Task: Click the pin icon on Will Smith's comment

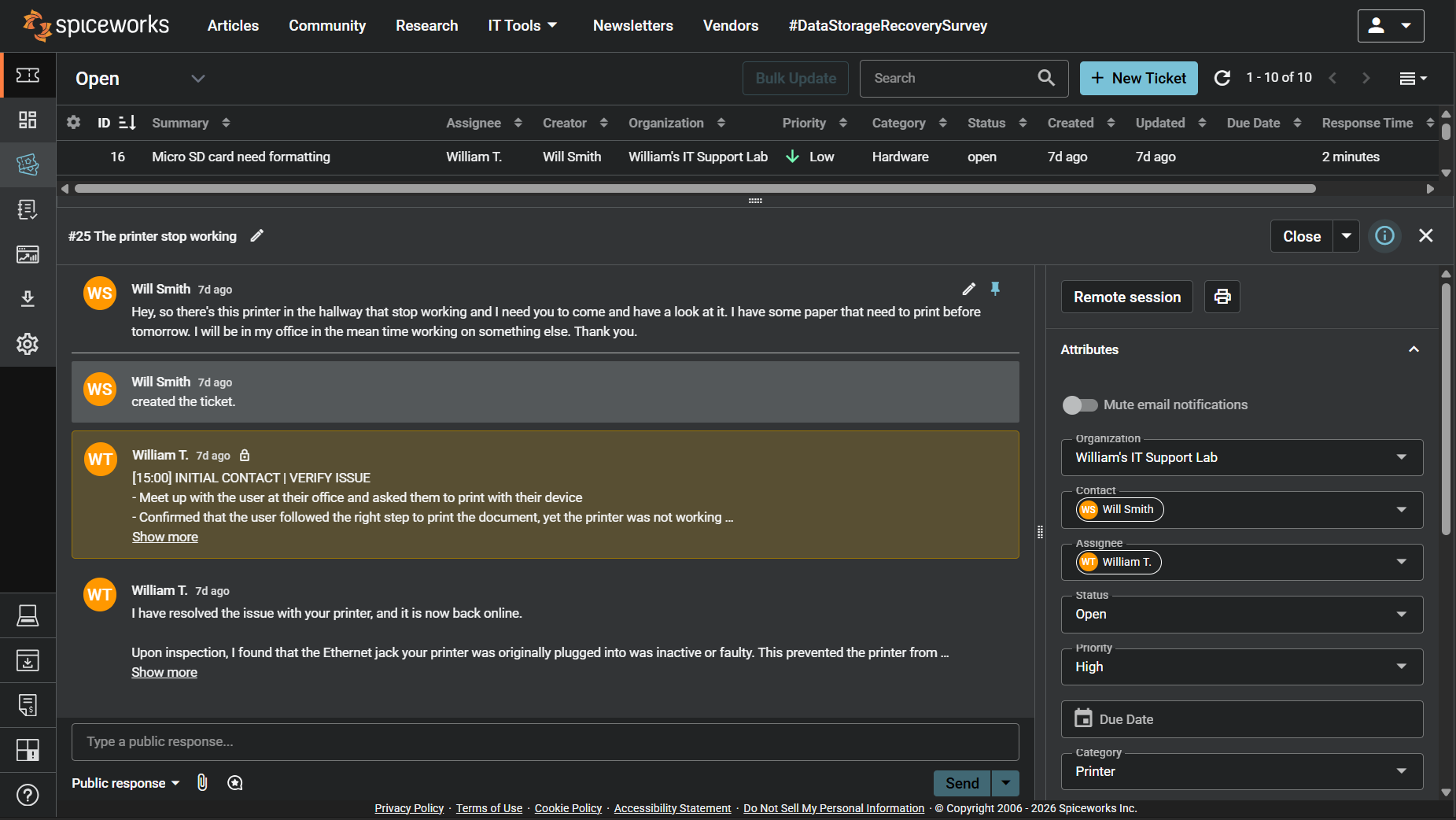Action: 995,289
